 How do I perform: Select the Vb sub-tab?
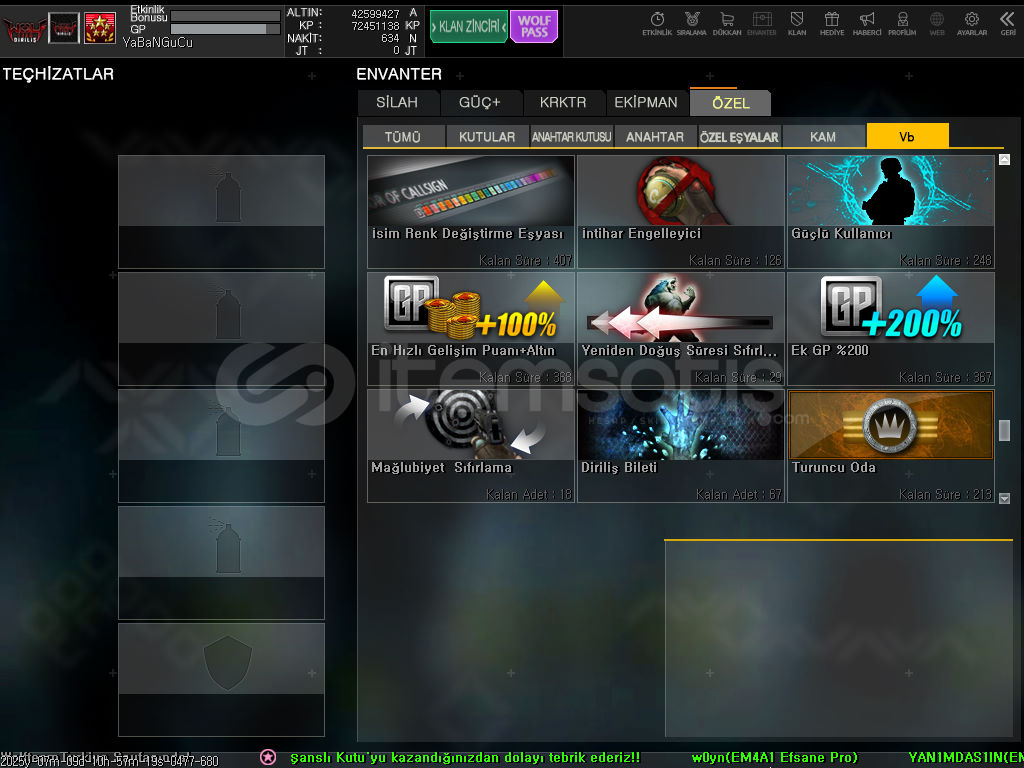[x=907, y=136]
